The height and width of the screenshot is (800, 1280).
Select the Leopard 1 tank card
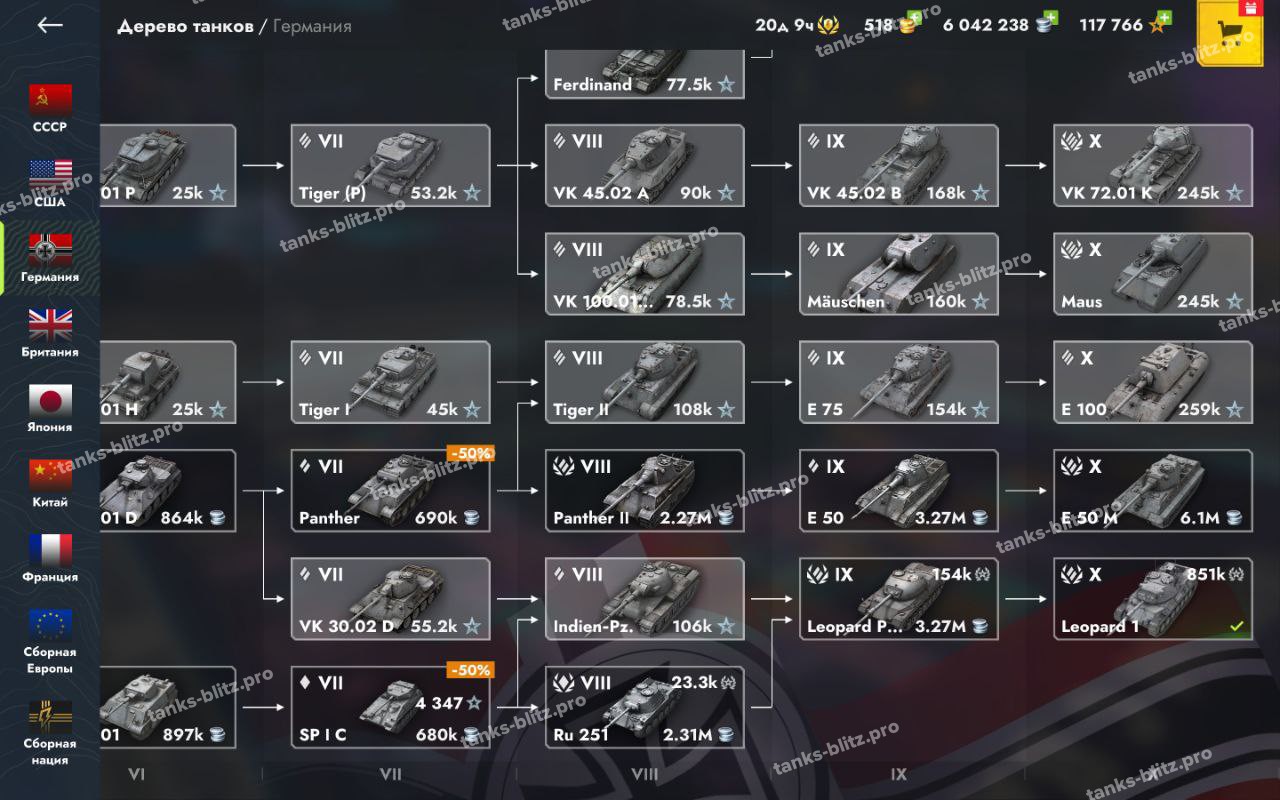pos(1153,599)
